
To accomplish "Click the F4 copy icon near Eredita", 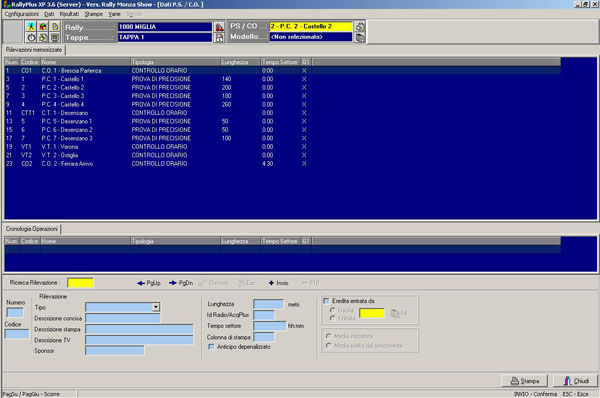I will point(399,313).
